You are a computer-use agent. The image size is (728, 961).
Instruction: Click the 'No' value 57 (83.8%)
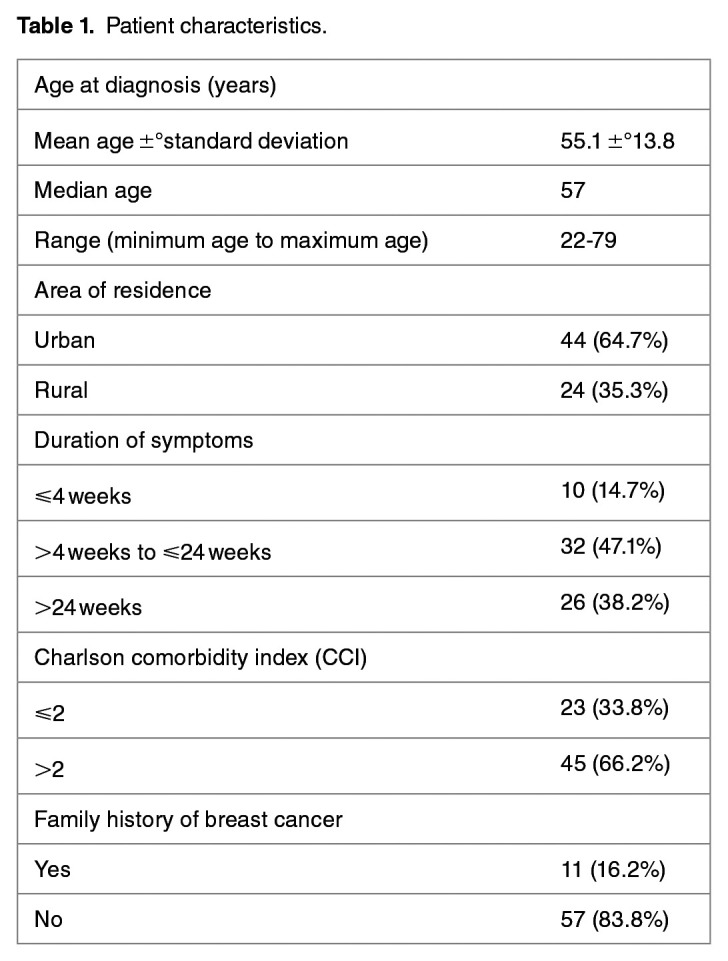coord(614,919)
